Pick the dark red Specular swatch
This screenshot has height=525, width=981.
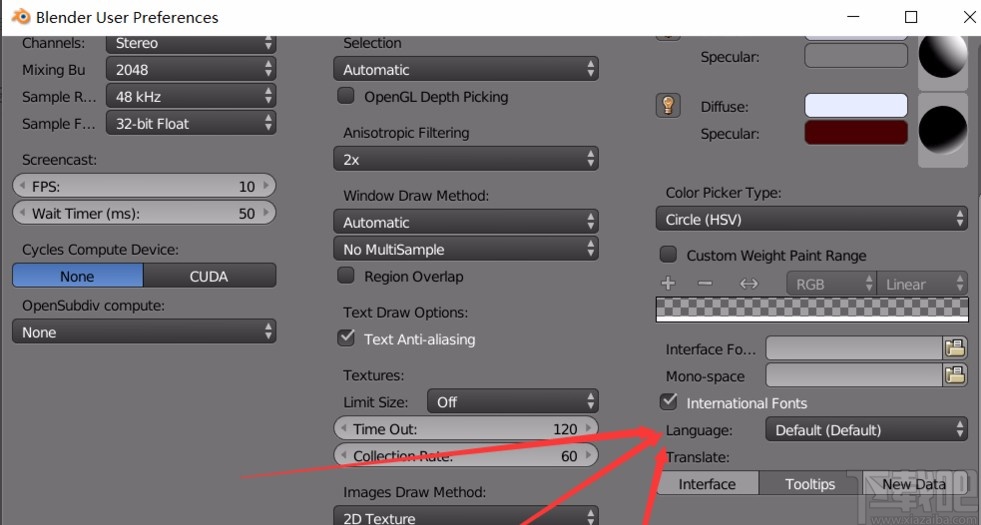pyautogui.click(x=856, y=133)
